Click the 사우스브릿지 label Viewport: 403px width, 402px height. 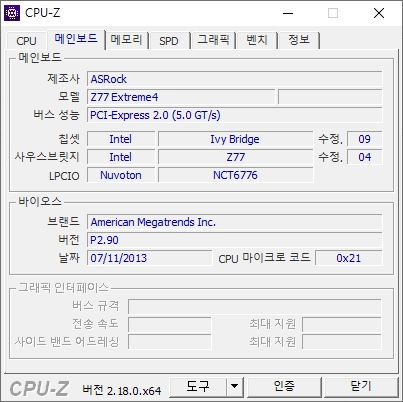[47, 157]
